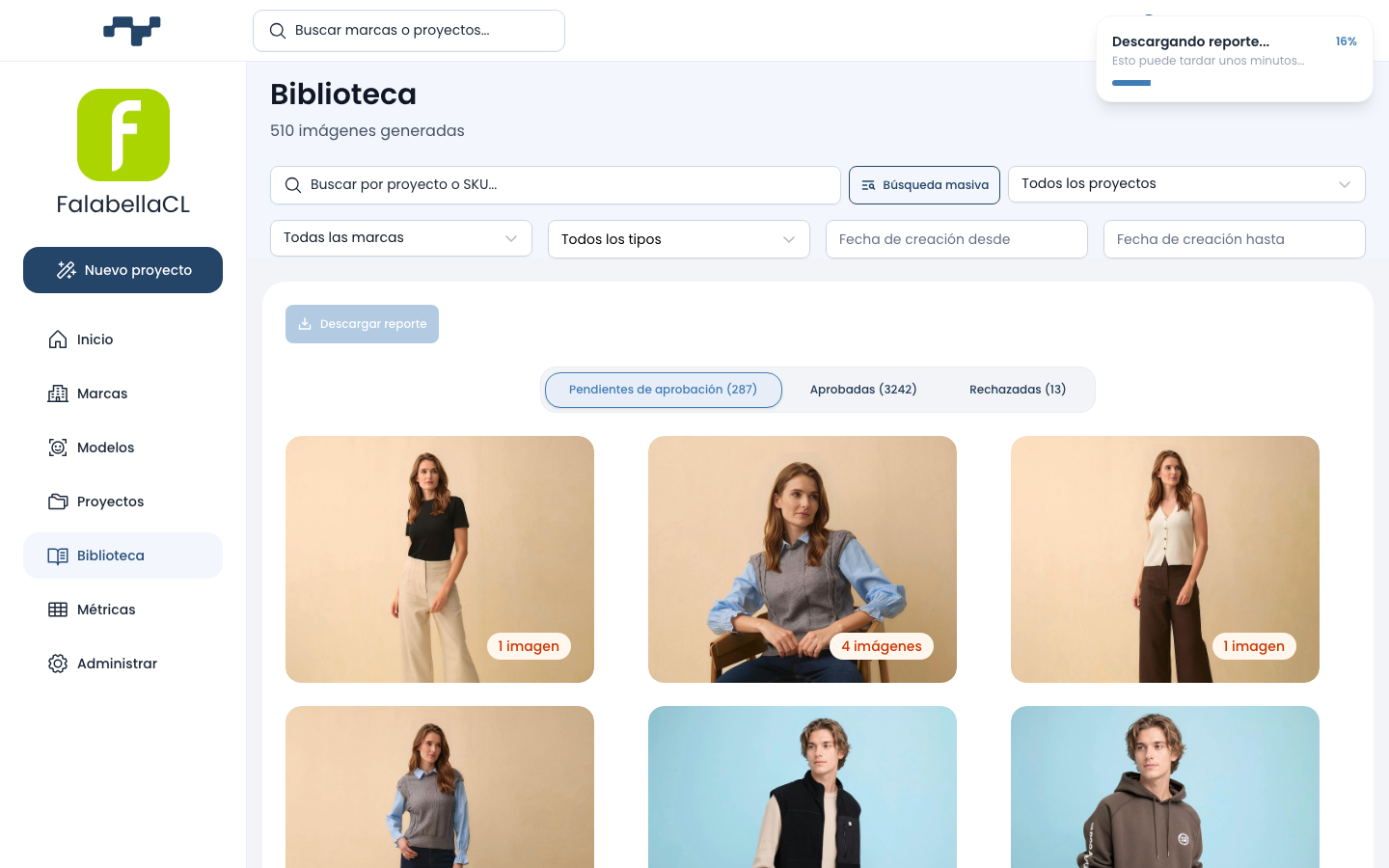Open Métricas in the sidebar
This screenshot has width=1389, height=868.
pos(123,610)
